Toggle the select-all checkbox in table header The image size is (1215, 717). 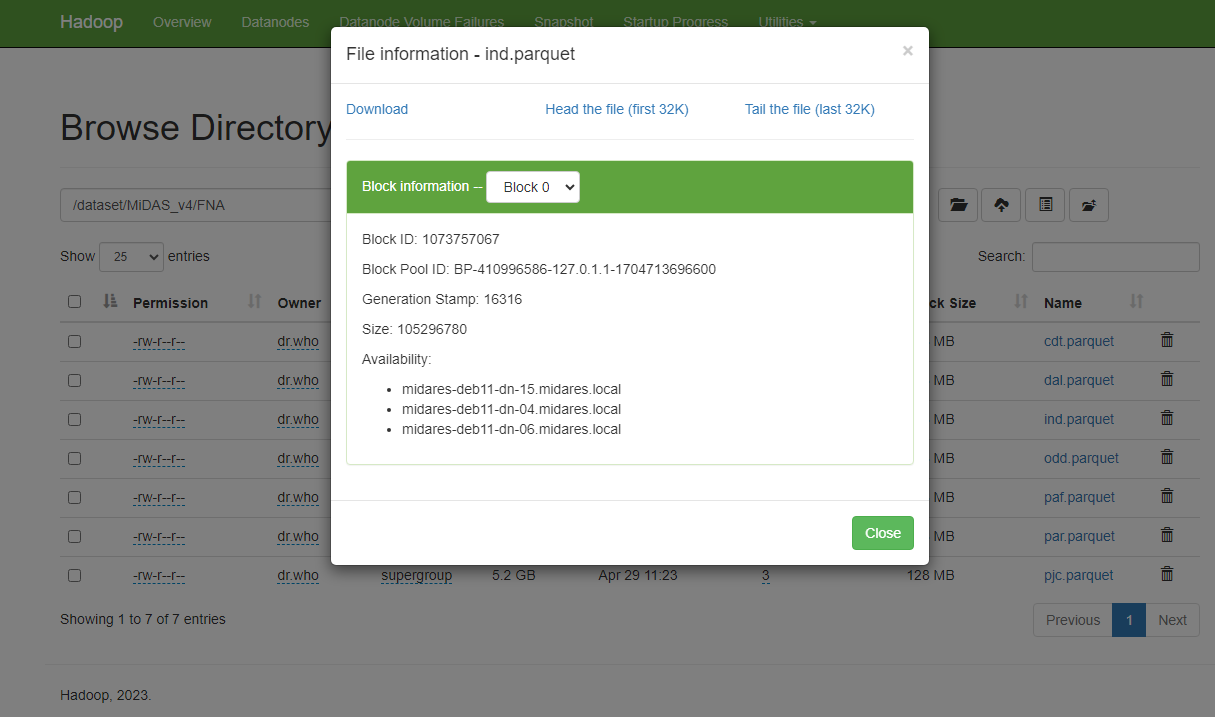(74, 302)
